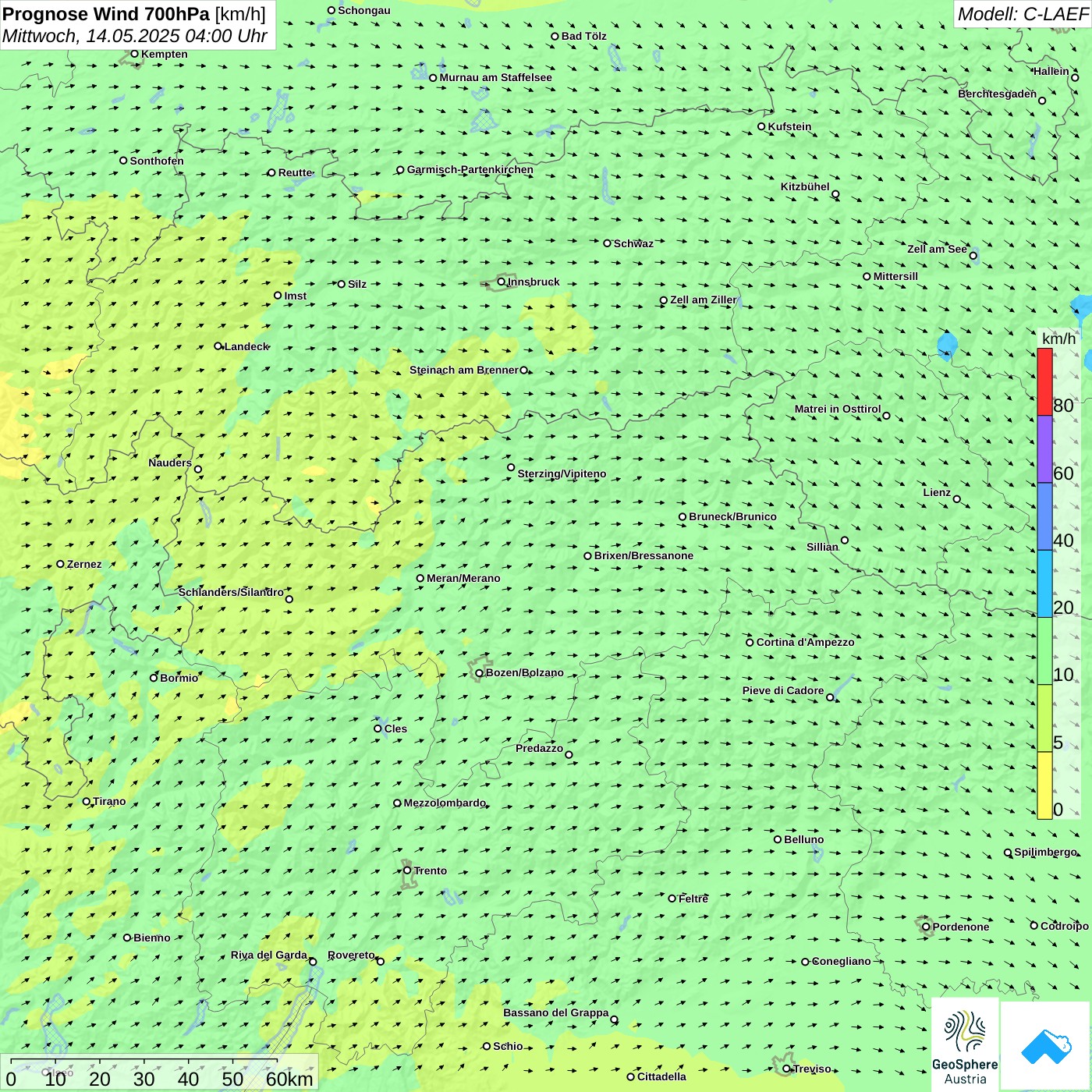Click the 'Schlanders/Silandro' label

click(x=231, y=592)
